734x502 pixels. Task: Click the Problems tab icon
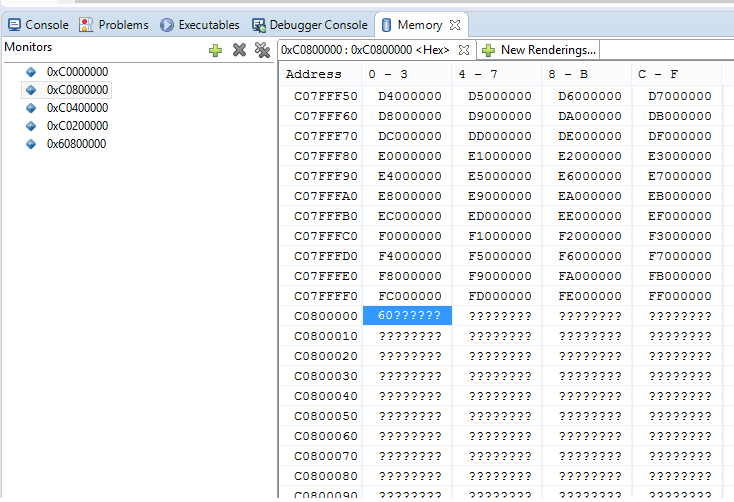pos(86,25)
